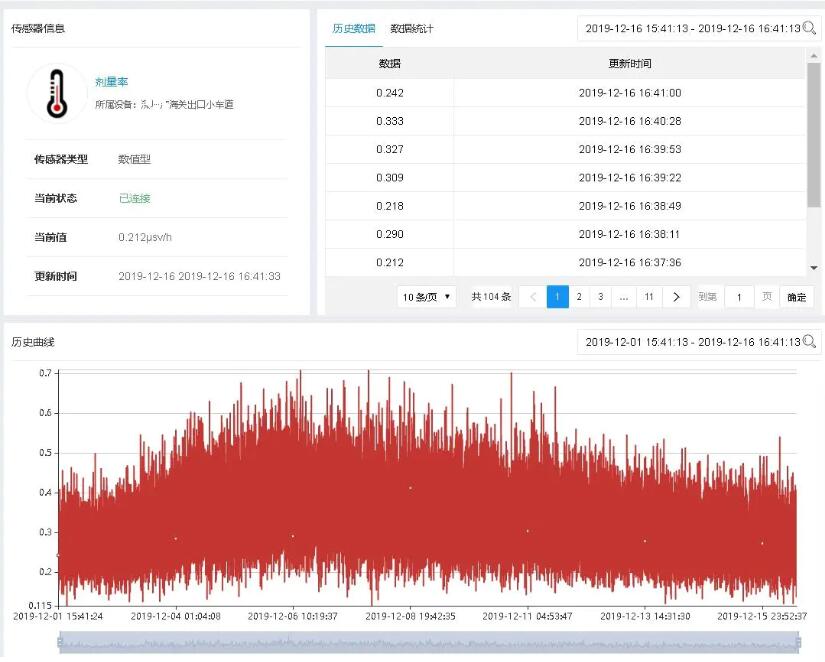Jump to page 2 in pagination
This screenshot has height=662, width=825.
coord(581,296)
